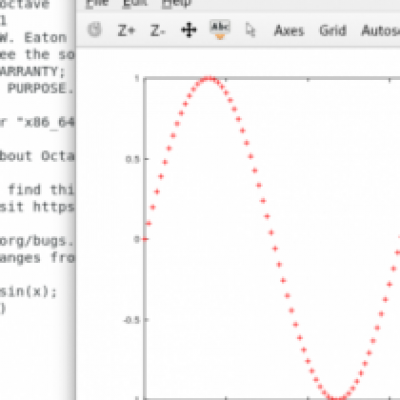Click the peak of the red sine curve
The height and width of the screenshot is (400, 400).
[x=209, y=79]
